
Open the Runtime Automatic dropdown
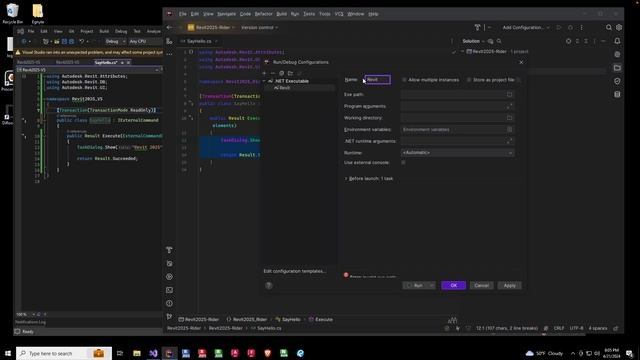[457, 153]
